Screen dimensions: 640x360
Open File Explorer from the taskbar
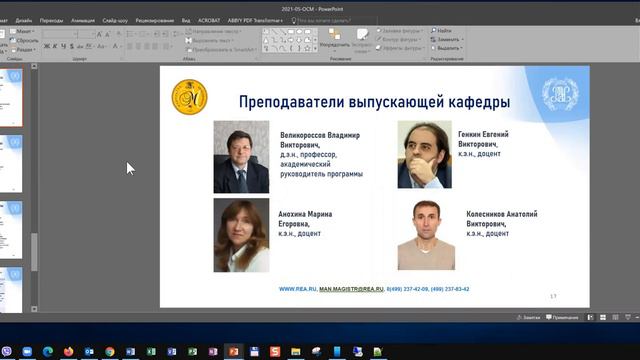tap(296, 351)
